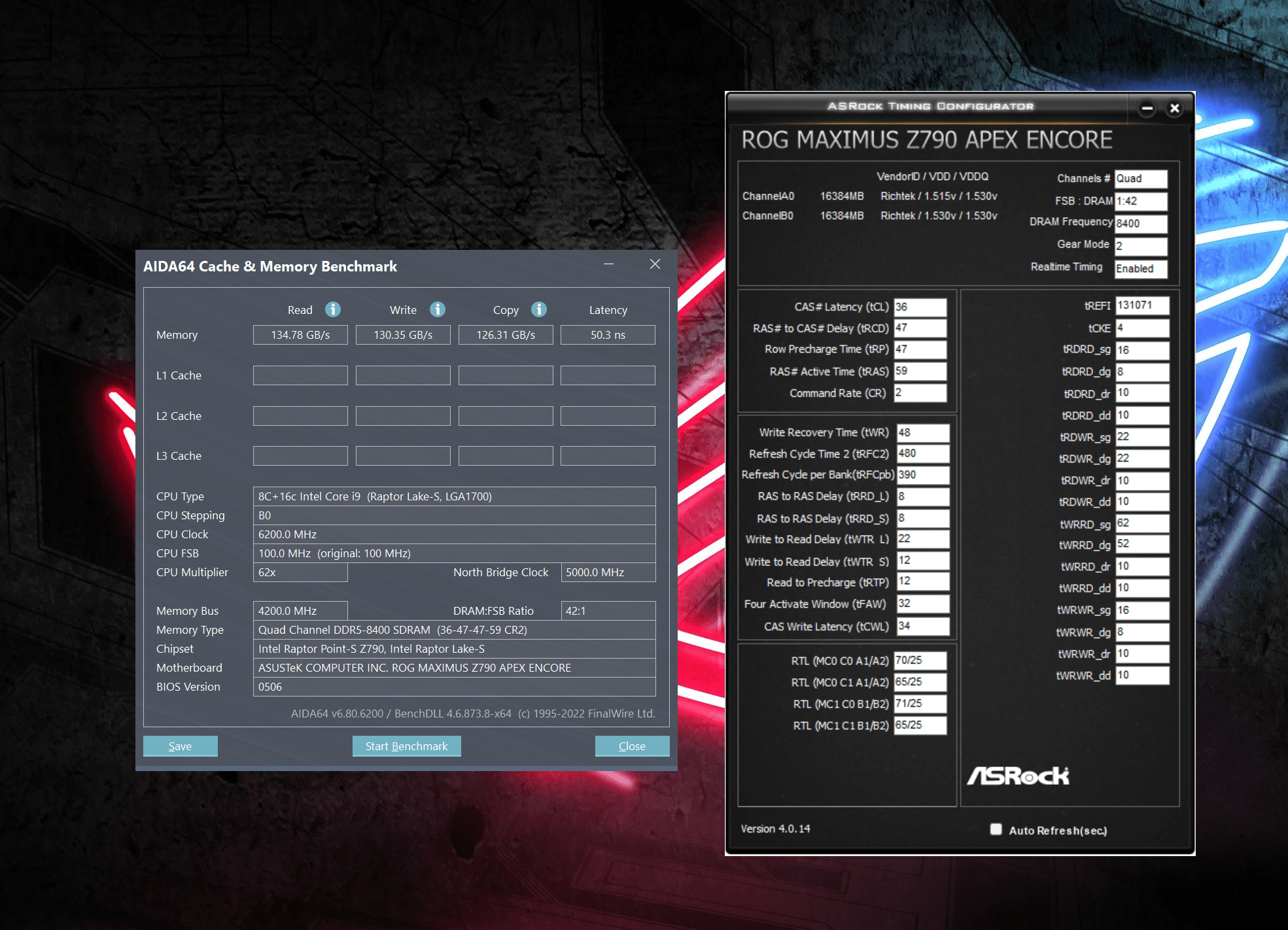
Task: Click the Four Activate Window (tFAW) field
Action: tap(923, 604)
